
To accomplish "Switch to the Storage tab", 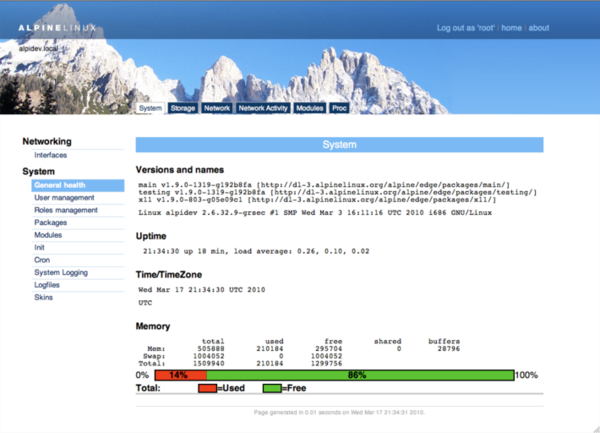I will (183, 108).
